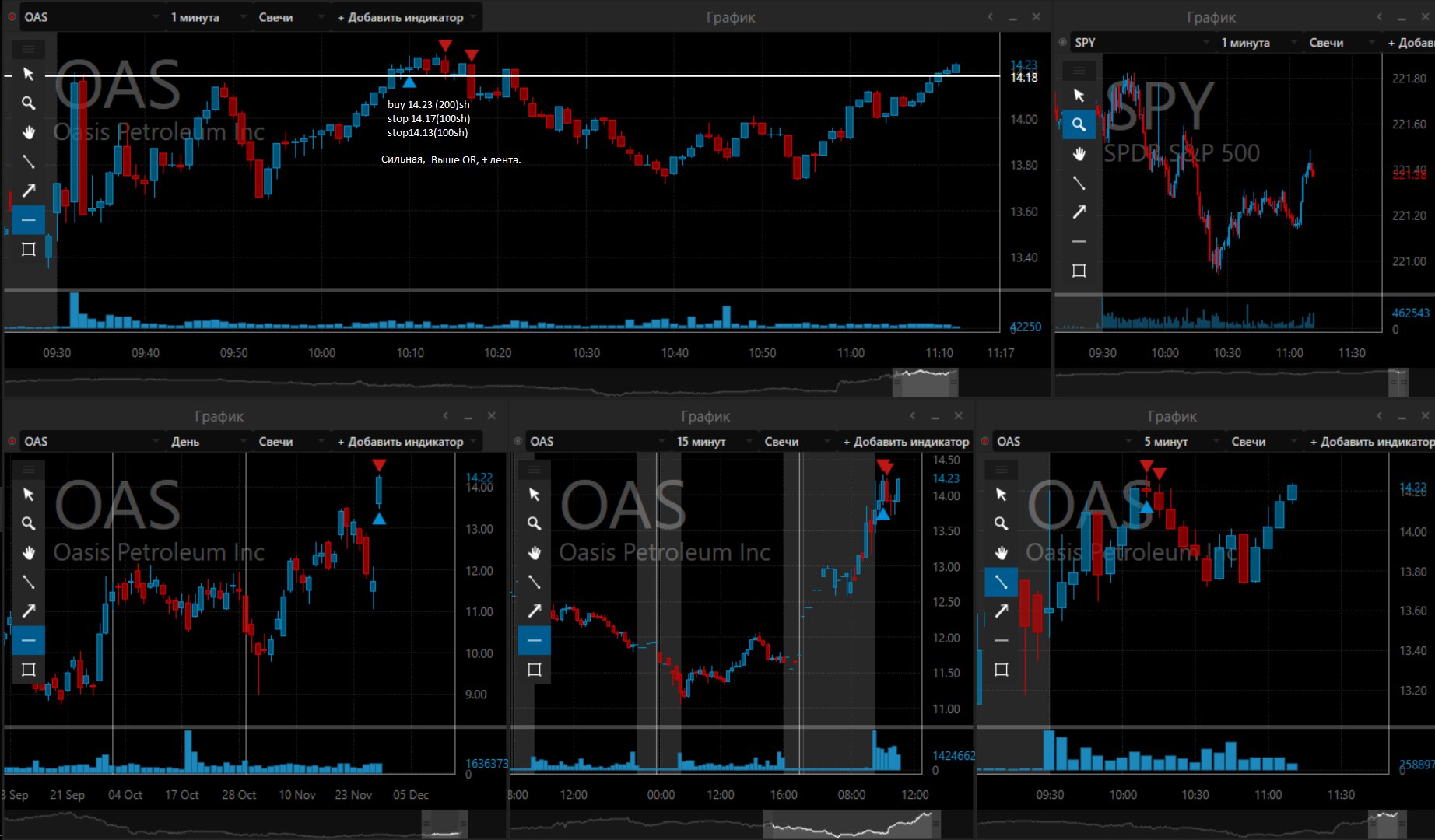1435x840 pixels.
Task: Open the OAS symbol dropdown in top chart
Action: [92, 16]
